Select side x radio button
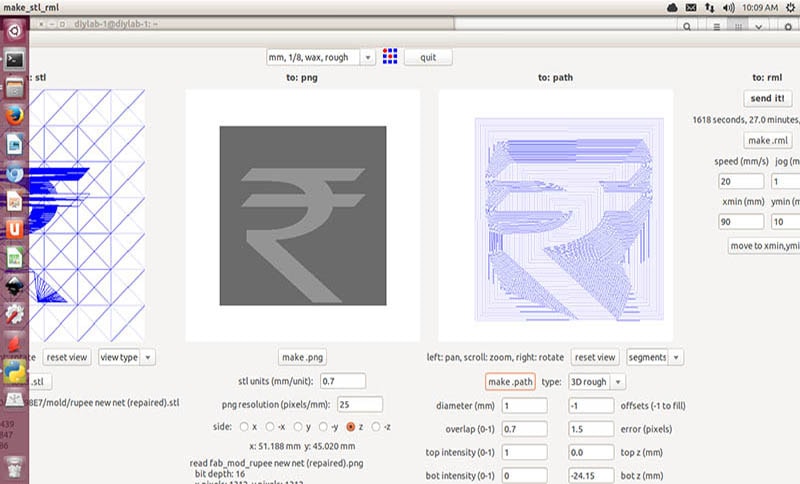800x484 pixels. coord(244,426)
